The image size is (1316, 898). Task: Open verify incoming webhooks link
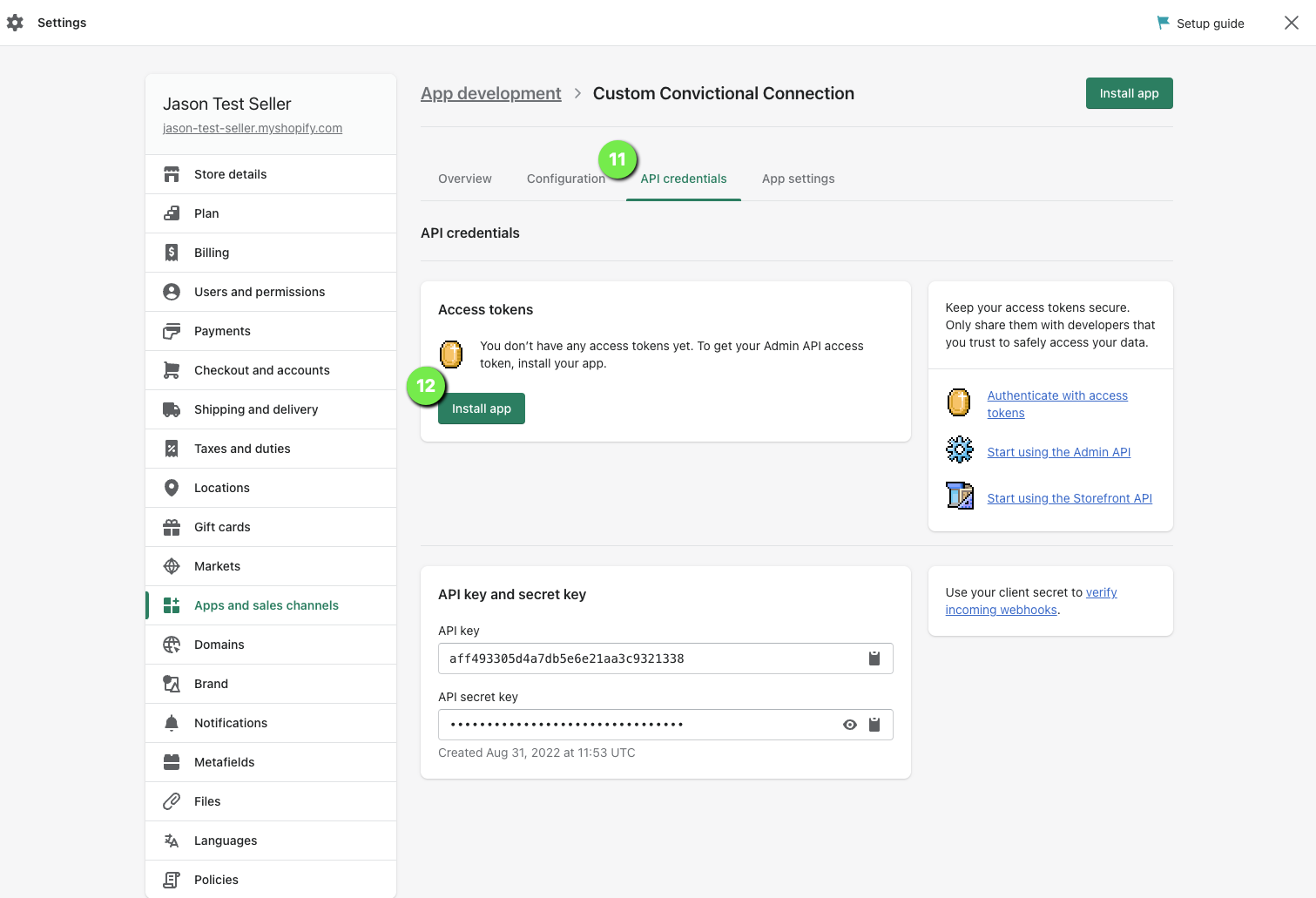click(1031, 601)
